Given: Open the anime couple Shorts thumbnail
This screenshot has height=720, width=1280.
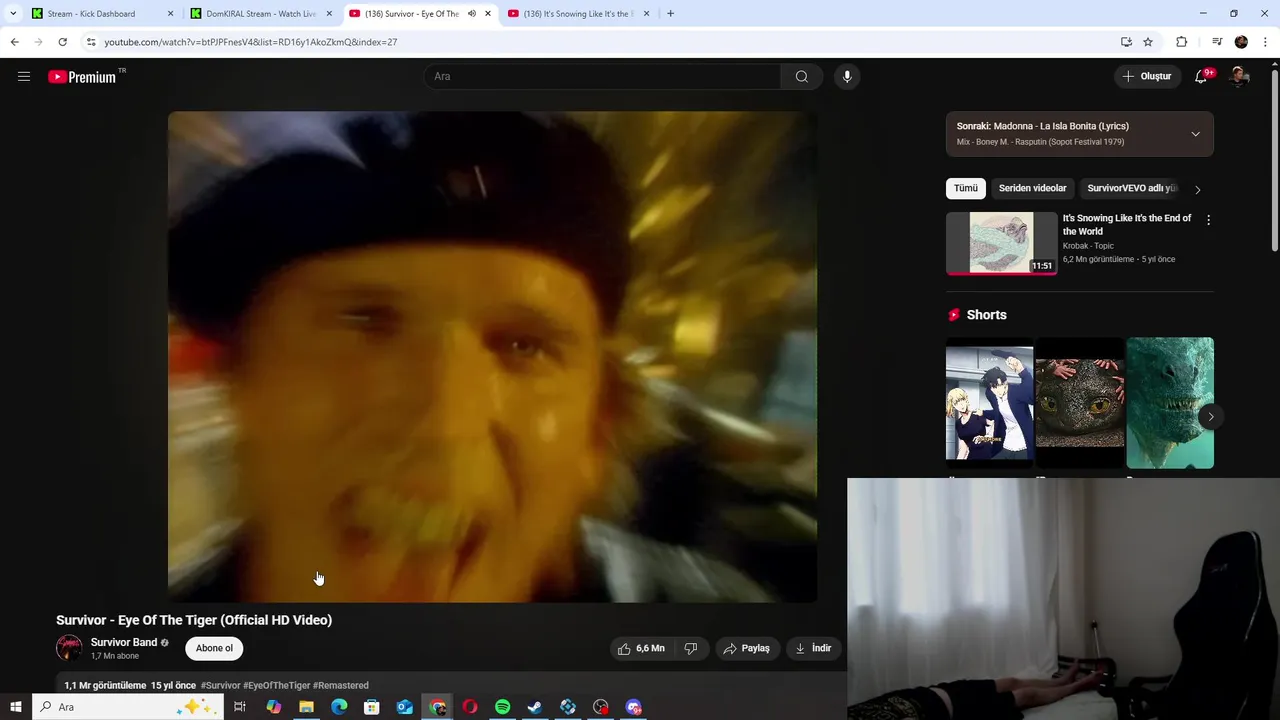Looking at the screenshot, I should pyautogui.click(x=989, y=402).
